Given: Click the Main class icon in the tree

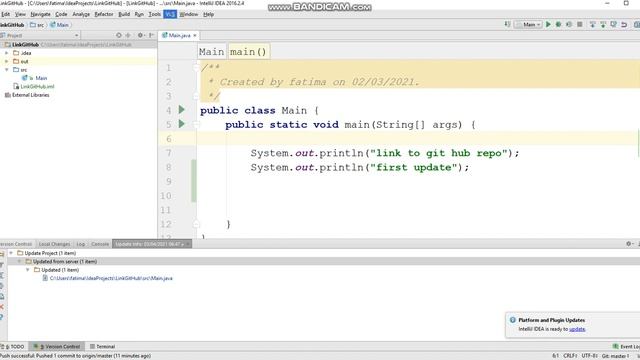Looking at the screenshot, I should tap(25, 78).
